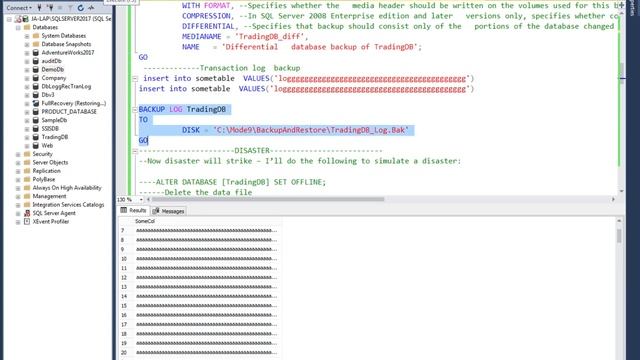Expand the Replication folder
Viewport: 640px width, 360px height.
[18, 171]
